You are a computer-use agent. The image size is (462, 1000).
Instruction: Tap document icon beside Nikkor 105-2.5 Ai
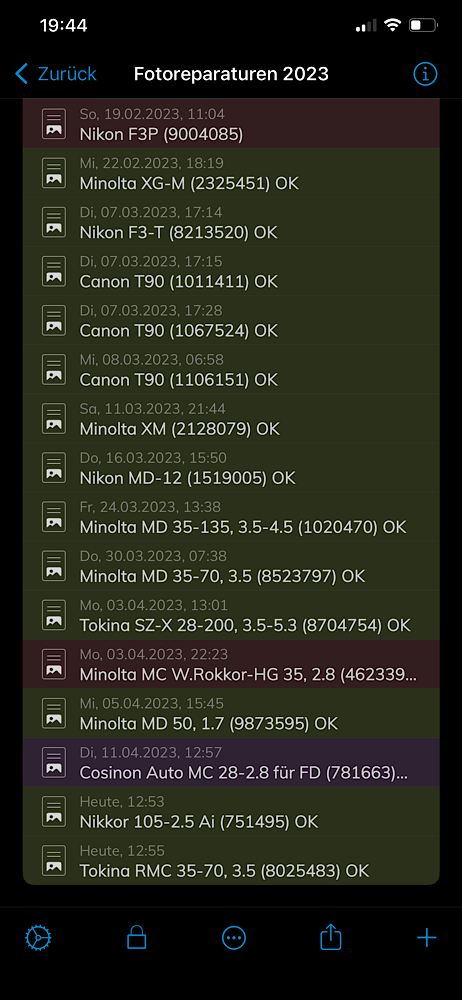tap(54, 811)
